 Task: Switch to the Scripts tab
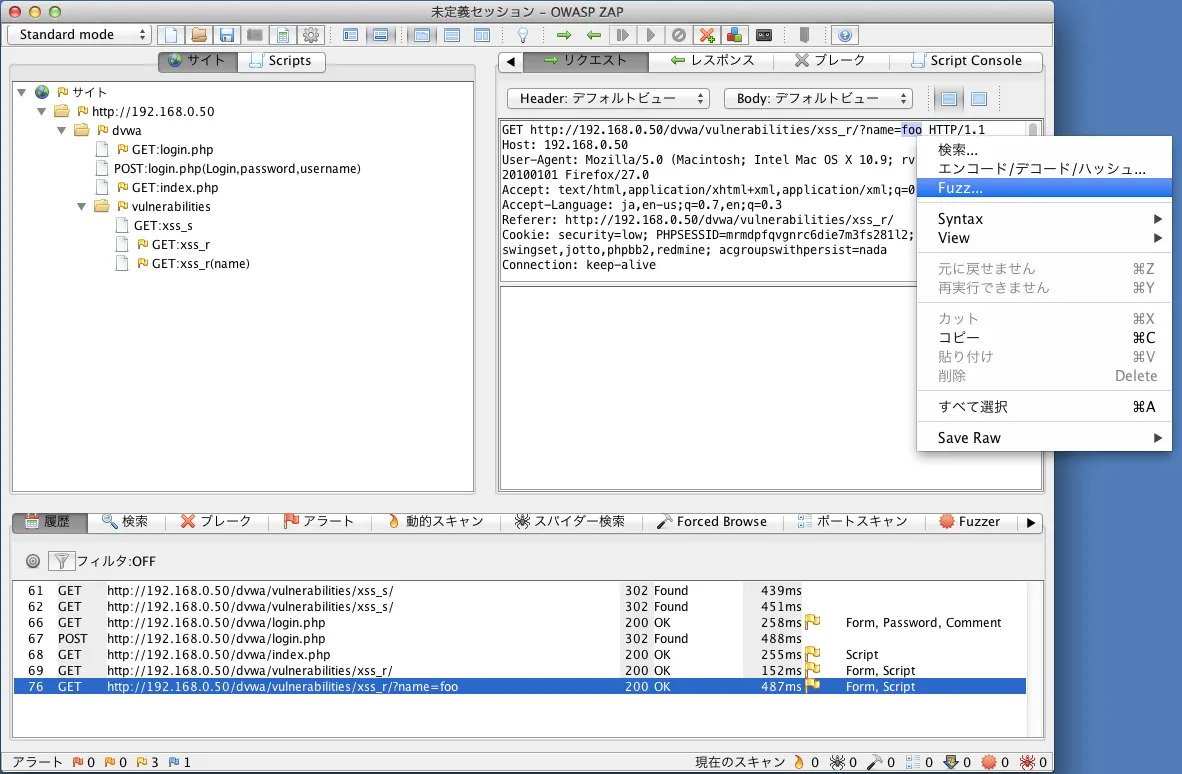tap(281, 61)
